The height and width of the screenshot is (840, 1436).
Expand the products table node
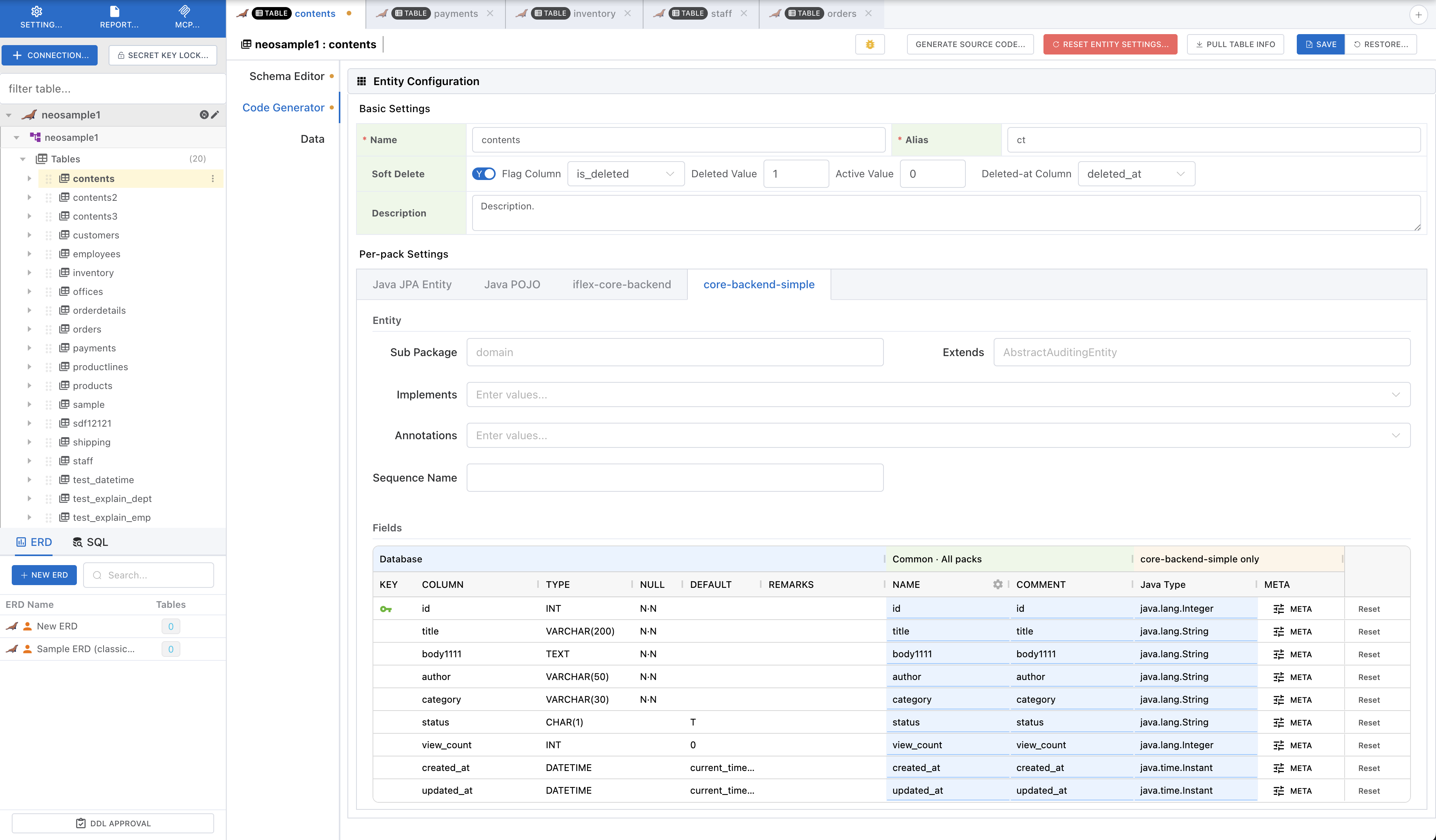click(29, 386)
